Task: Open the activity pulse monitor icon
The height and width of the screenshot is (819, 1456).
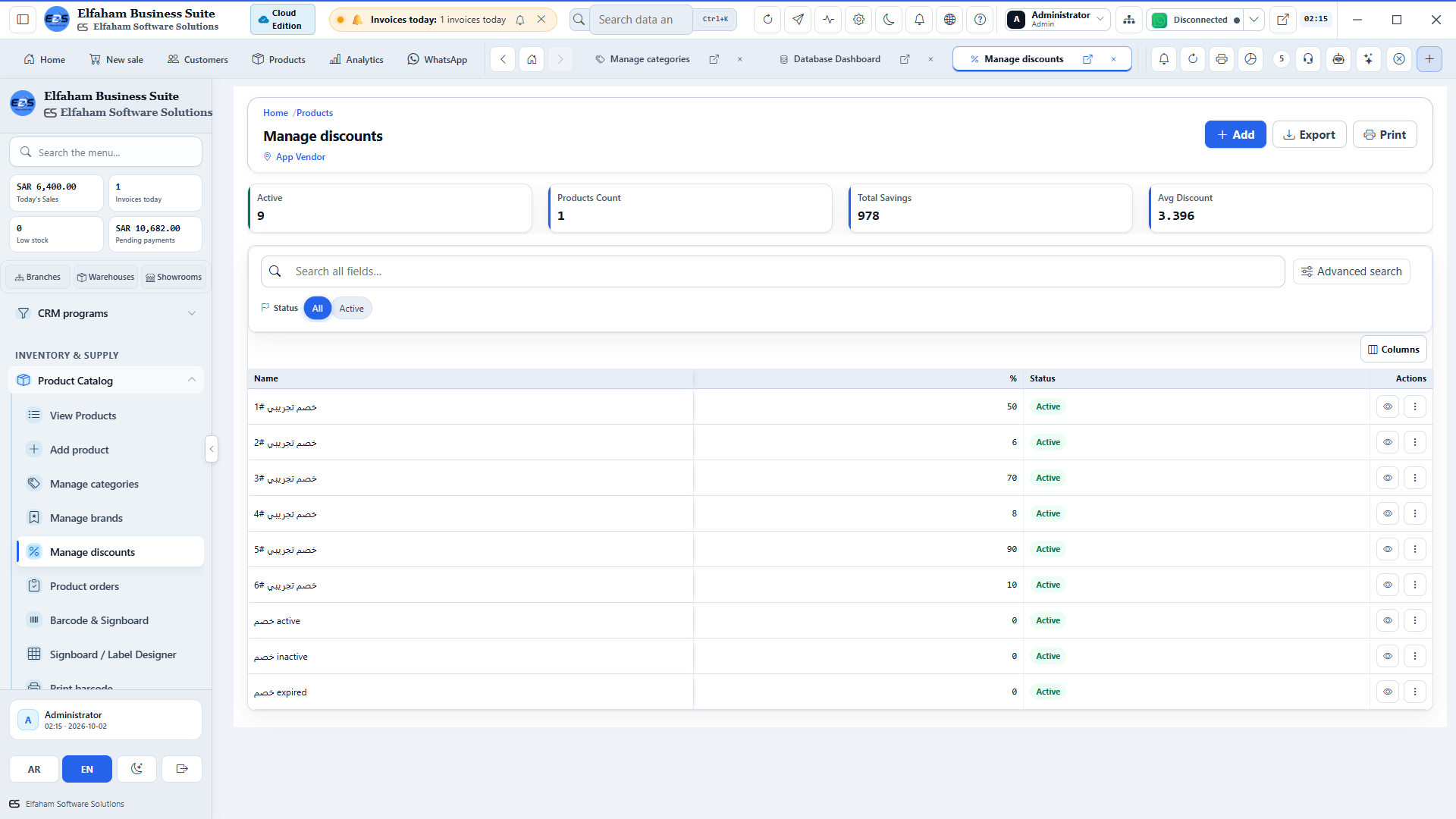Action: (x=828, y=20)
